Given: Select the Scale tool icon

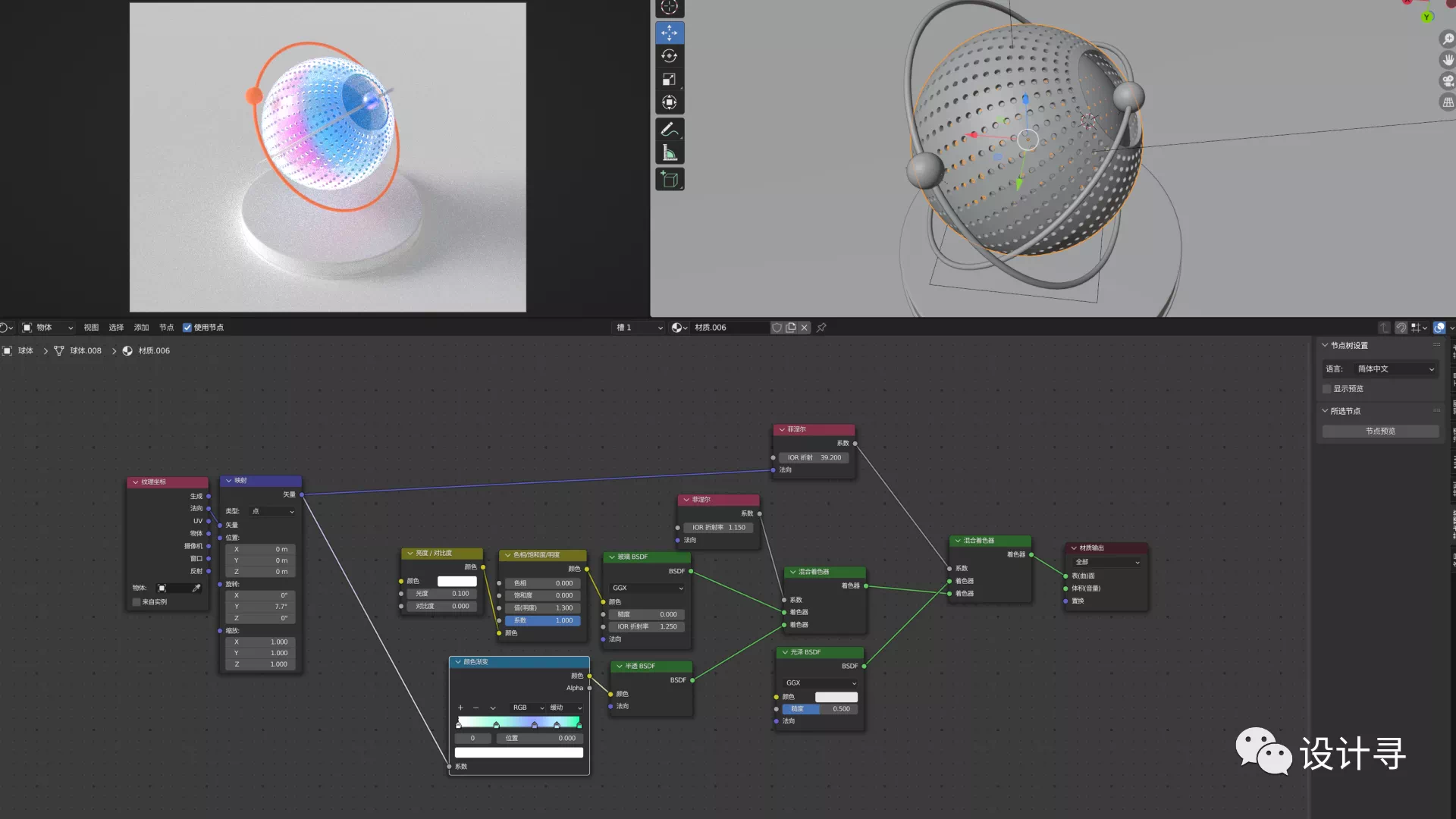Looking at the screenshot, I should (669, 80).
